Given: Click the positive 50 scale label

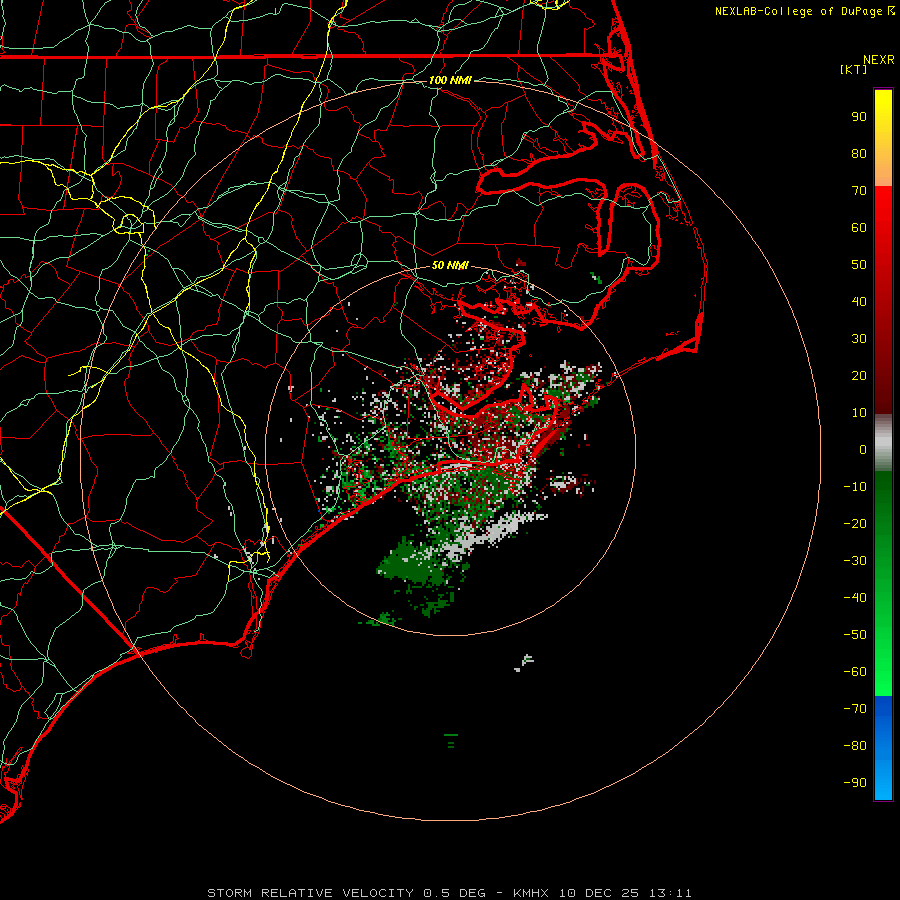Looking at the screenshot, I should click(x=859, y=265).
